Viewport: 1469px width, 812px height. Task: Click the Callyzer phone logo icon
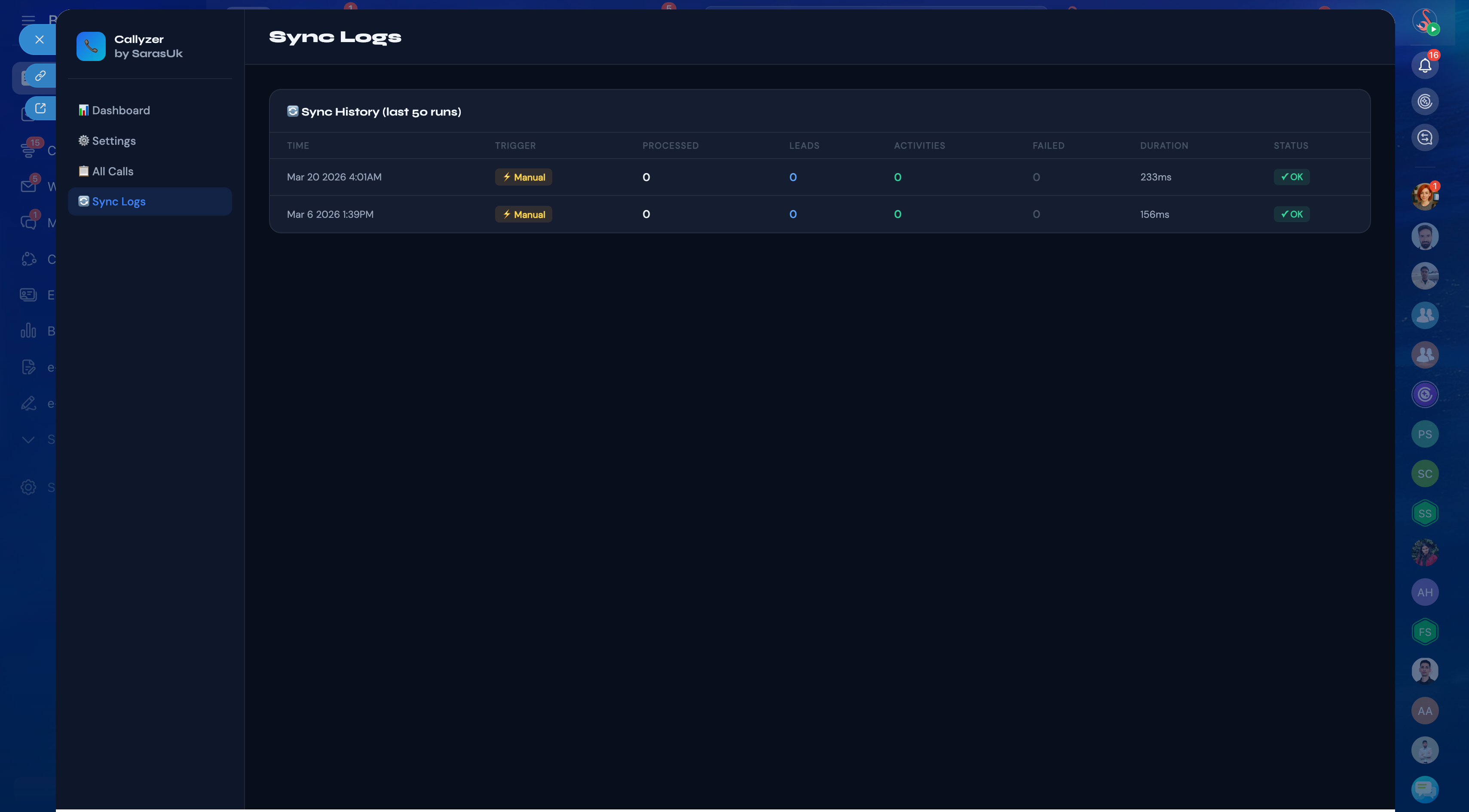[x=91, y=46]
